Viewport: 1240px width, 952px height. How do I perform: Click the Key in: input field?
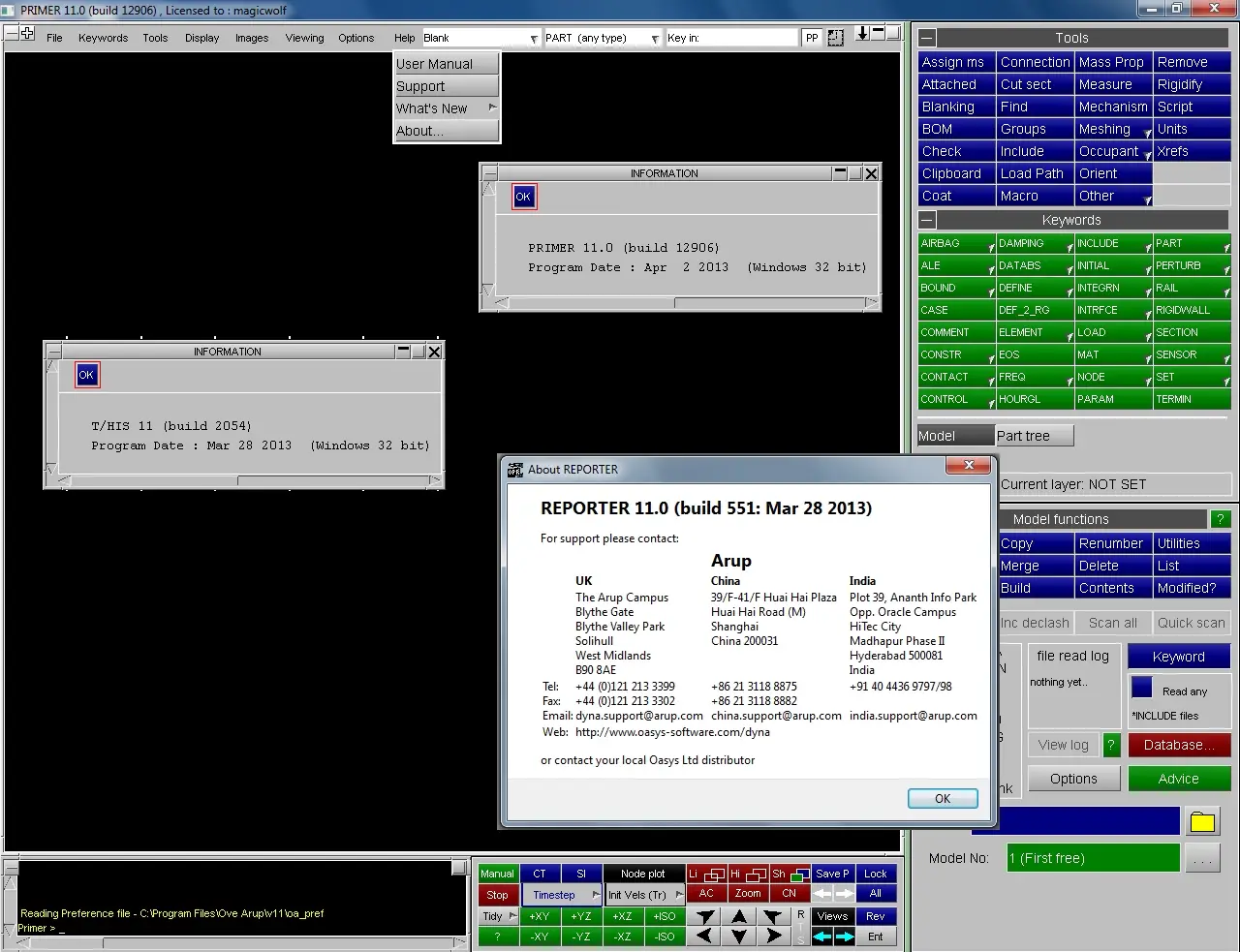[731, 38]
